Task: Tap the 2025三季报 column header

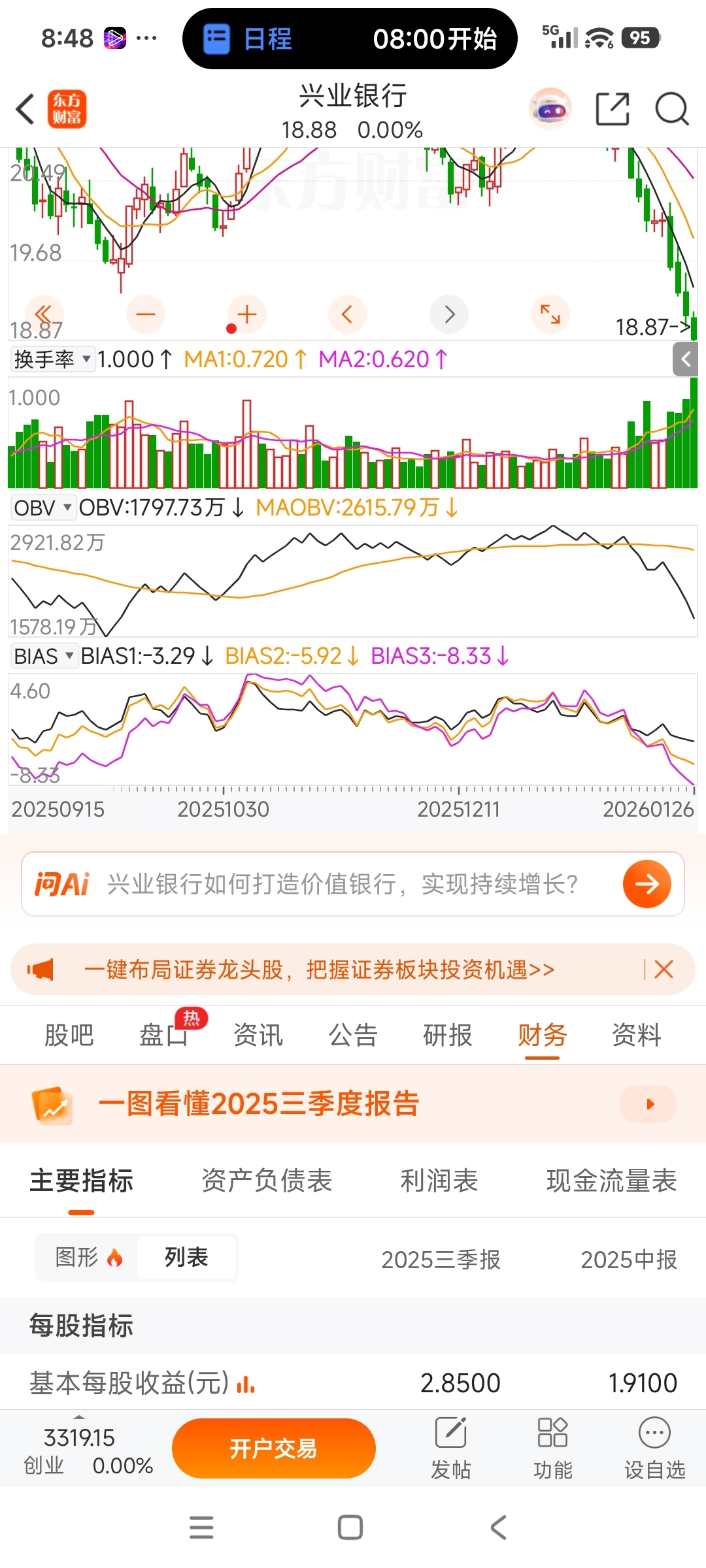Action: (441, 1260)
